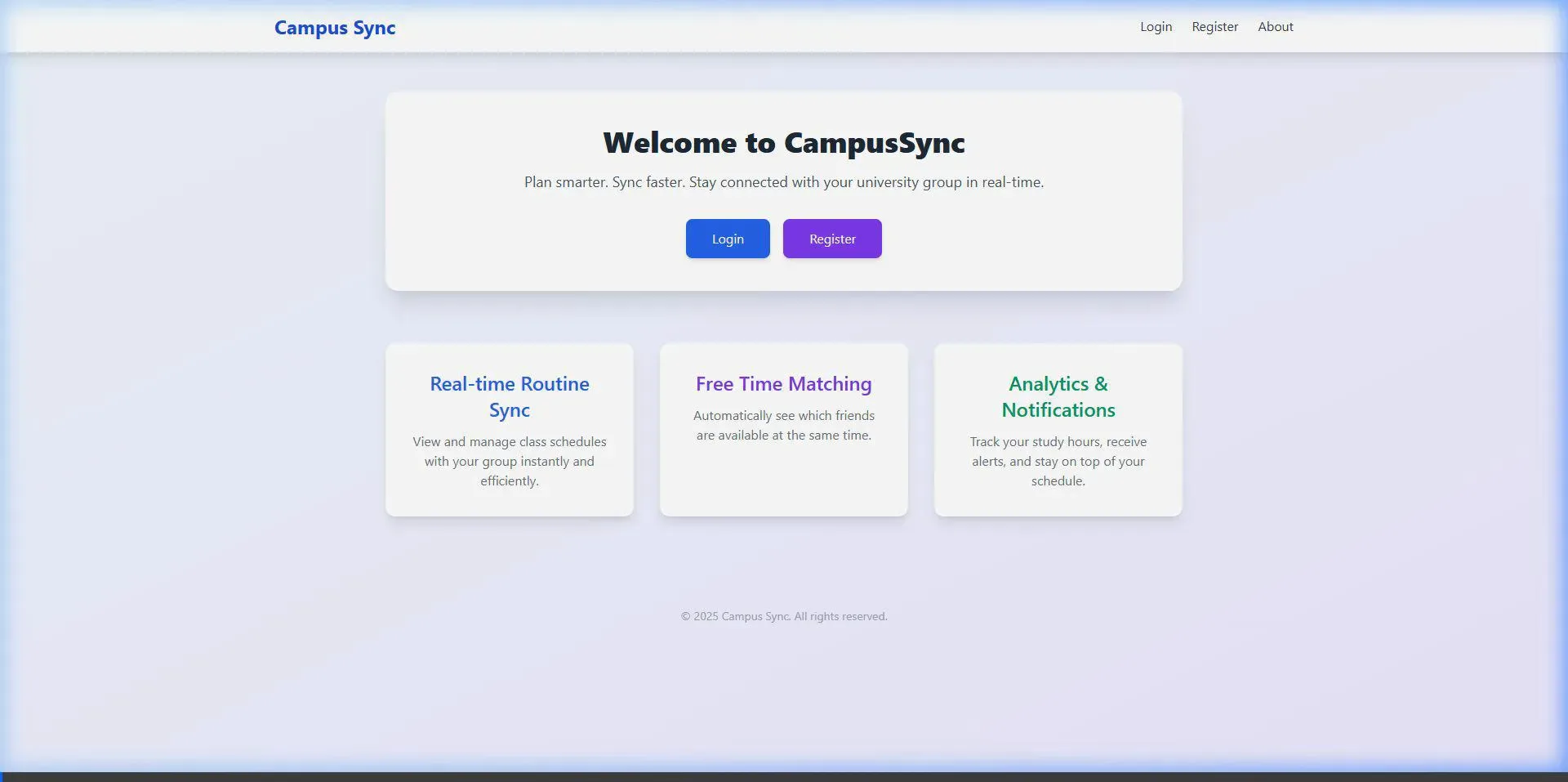Open the Campus Sync logo link
Image resolution: width=1568 pixels, height=782 pixels.
coord(335,28)
